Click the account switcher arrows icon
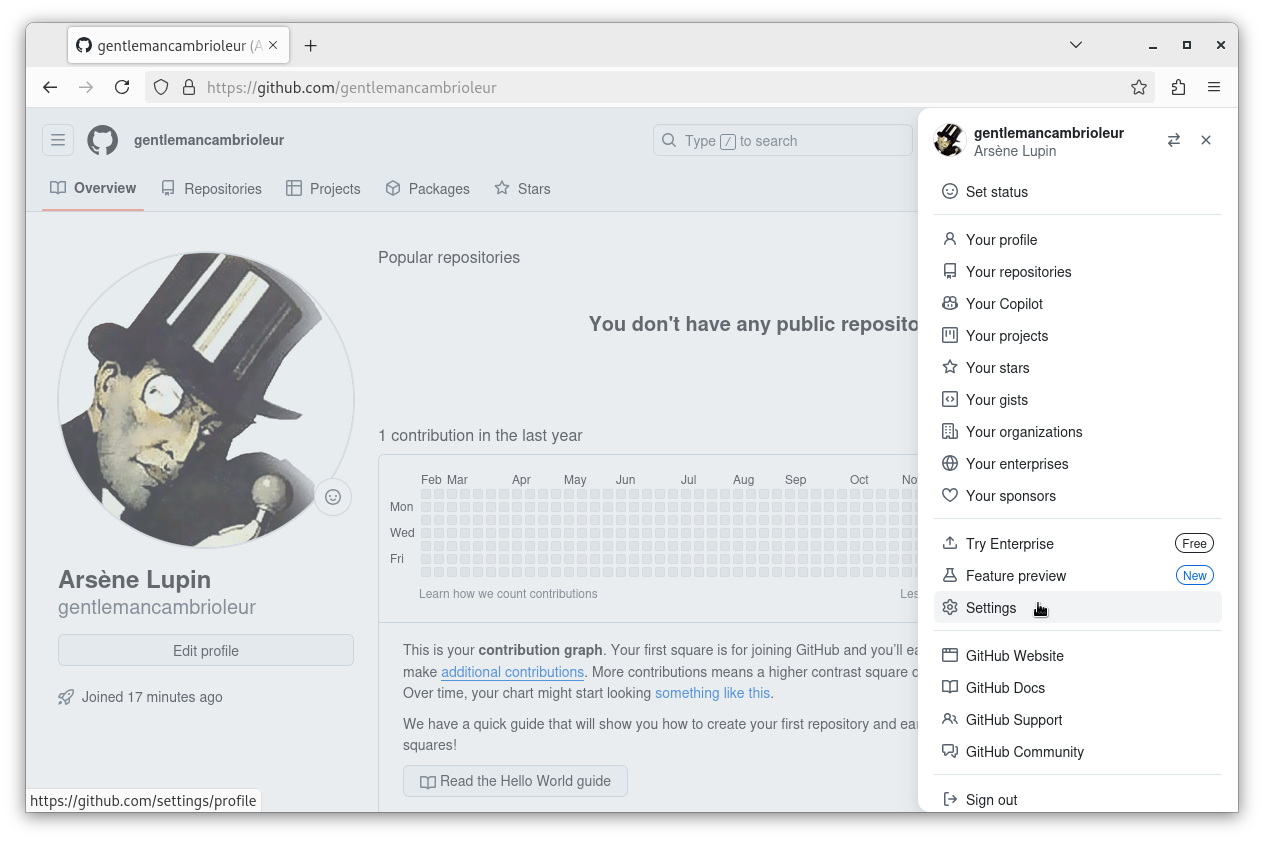This screenshot has height=841, width=1264. [x=1174, y=141]
